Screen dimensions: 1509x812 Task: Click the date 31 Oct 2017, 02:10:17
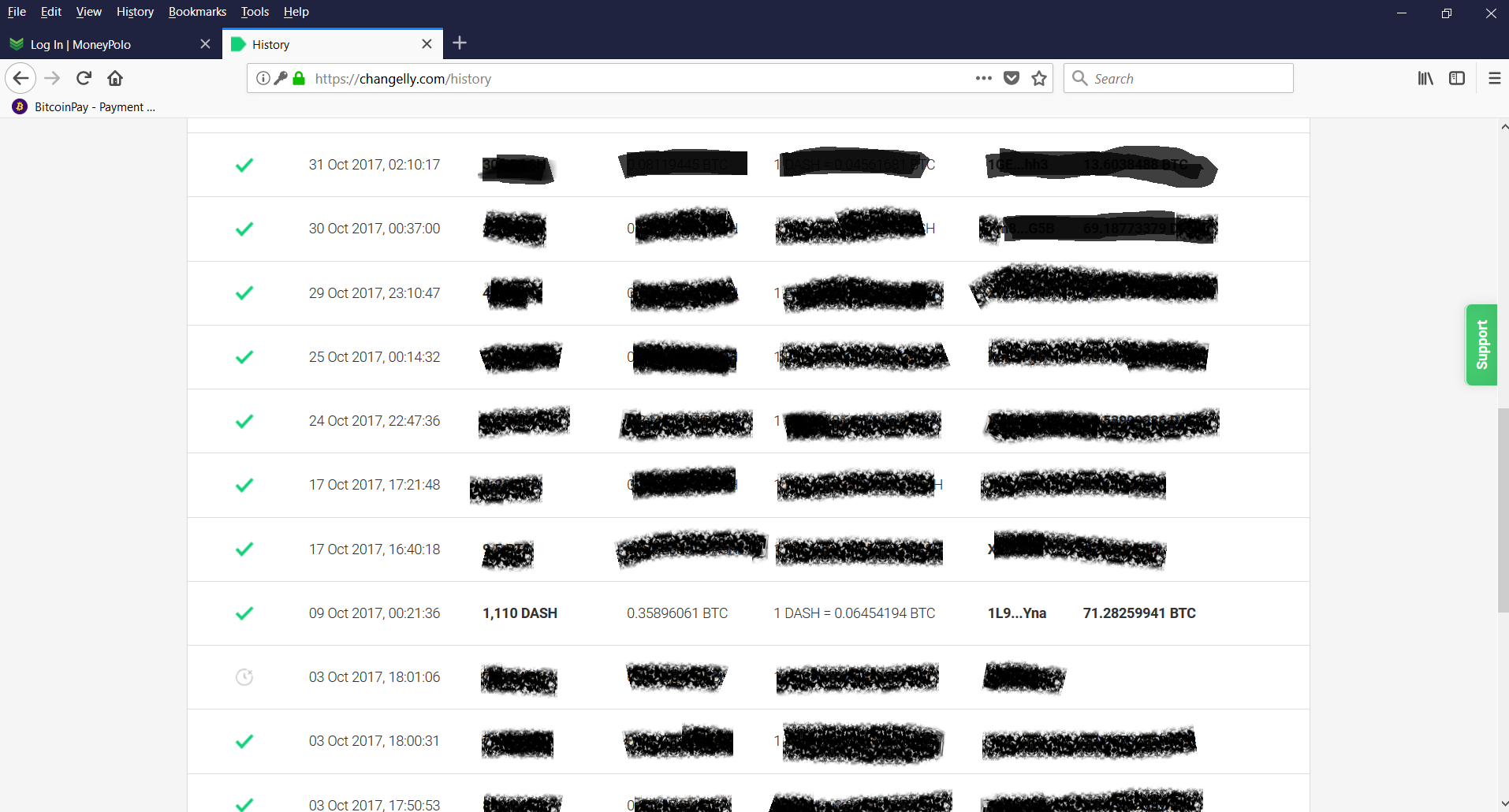coord(374,165)
